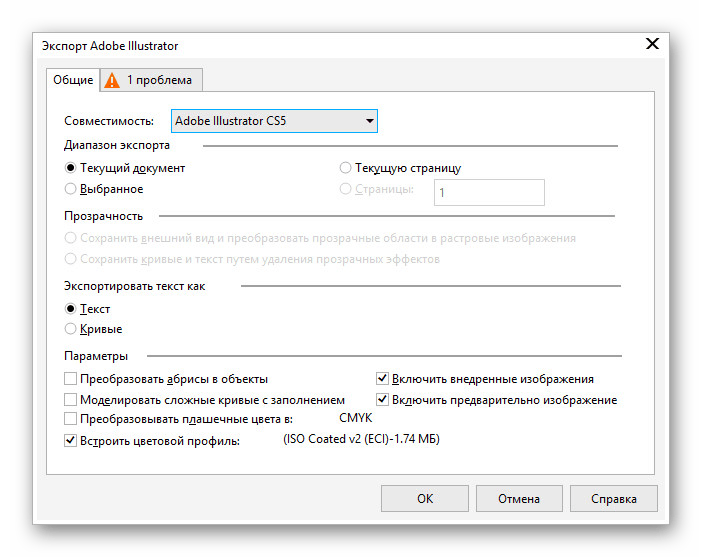Uncheck Включить предварительно изображение checkbox
The width and height of the screenshot is (702, 557).
(382, 399)
